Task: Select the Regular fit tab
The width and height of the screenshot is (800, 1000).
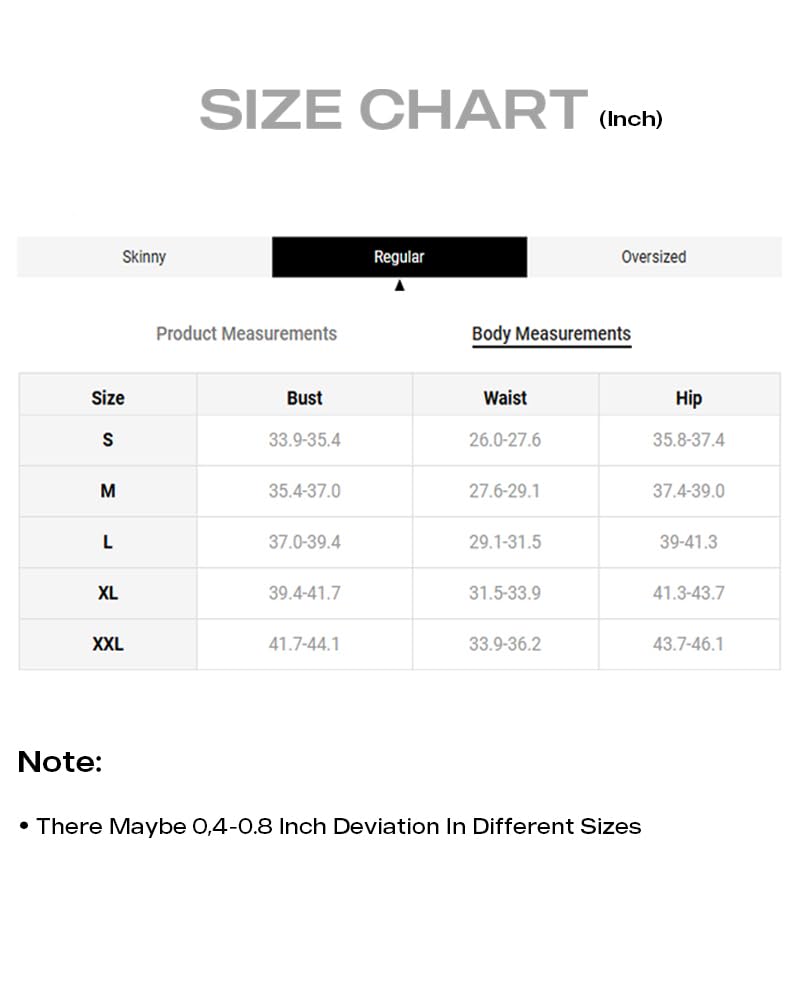Action: point(399,257)
